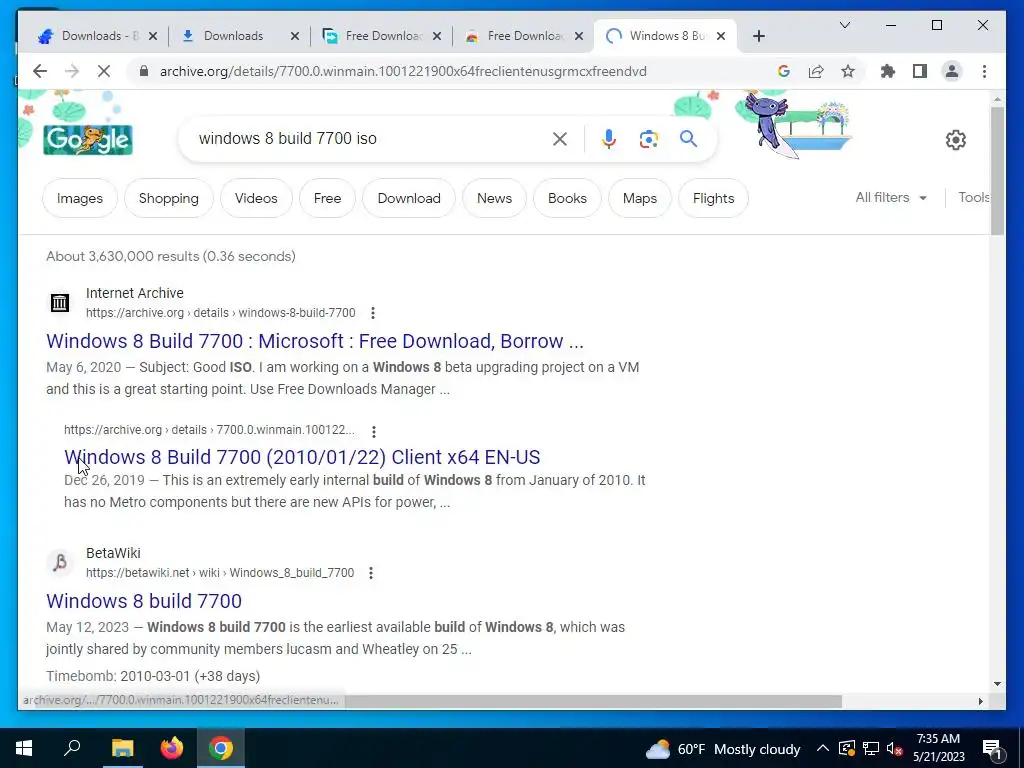This screenshot has height=768, width=1024.
Task: Open Google quick settings gear
Action: 955,140
